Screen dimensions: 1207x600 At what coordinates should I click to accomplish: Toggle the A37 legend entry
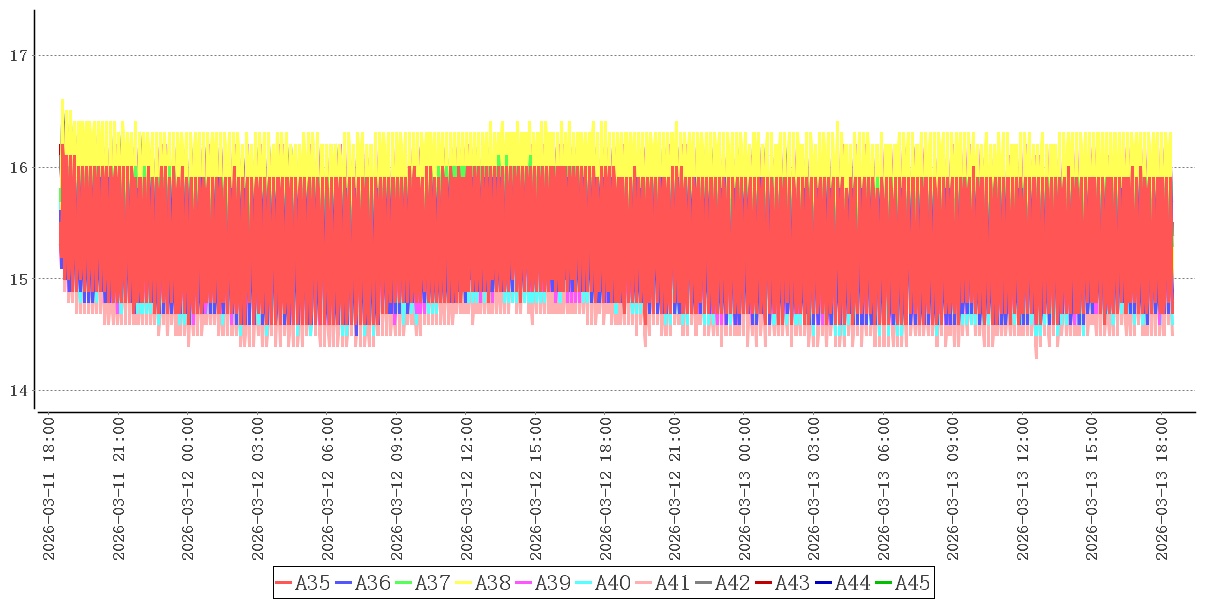432,583
